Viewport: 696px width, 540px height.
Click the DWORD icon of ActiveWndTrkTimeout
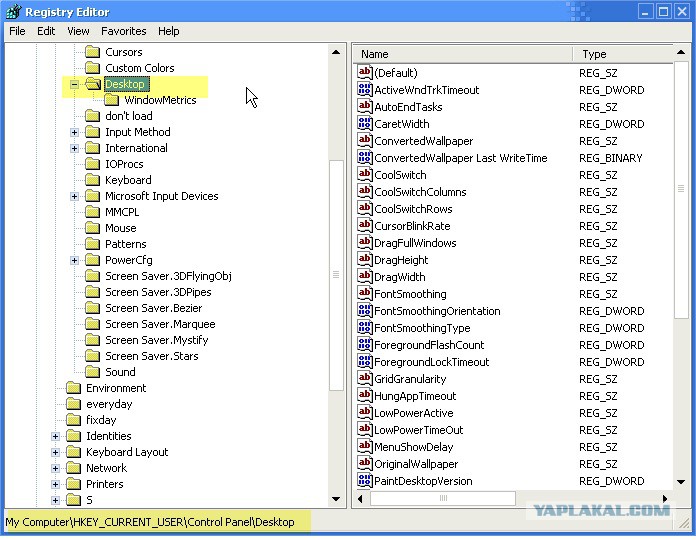364,89
